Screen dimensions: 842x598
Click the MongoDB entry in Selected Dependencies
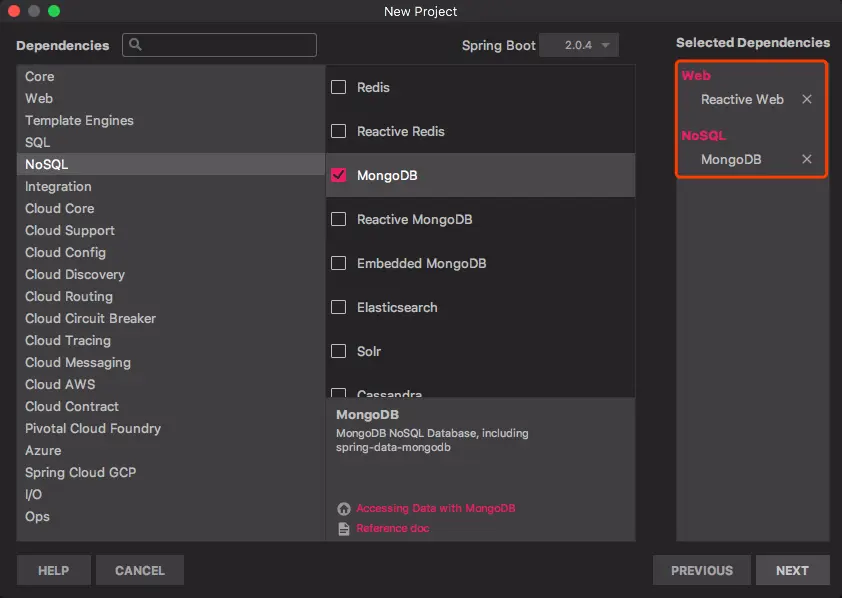pos(731,159)
